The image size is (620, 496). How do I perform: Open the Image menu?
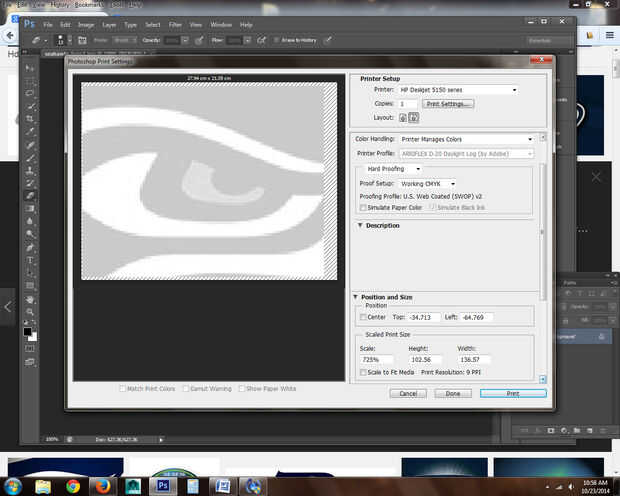click(86, 24)
